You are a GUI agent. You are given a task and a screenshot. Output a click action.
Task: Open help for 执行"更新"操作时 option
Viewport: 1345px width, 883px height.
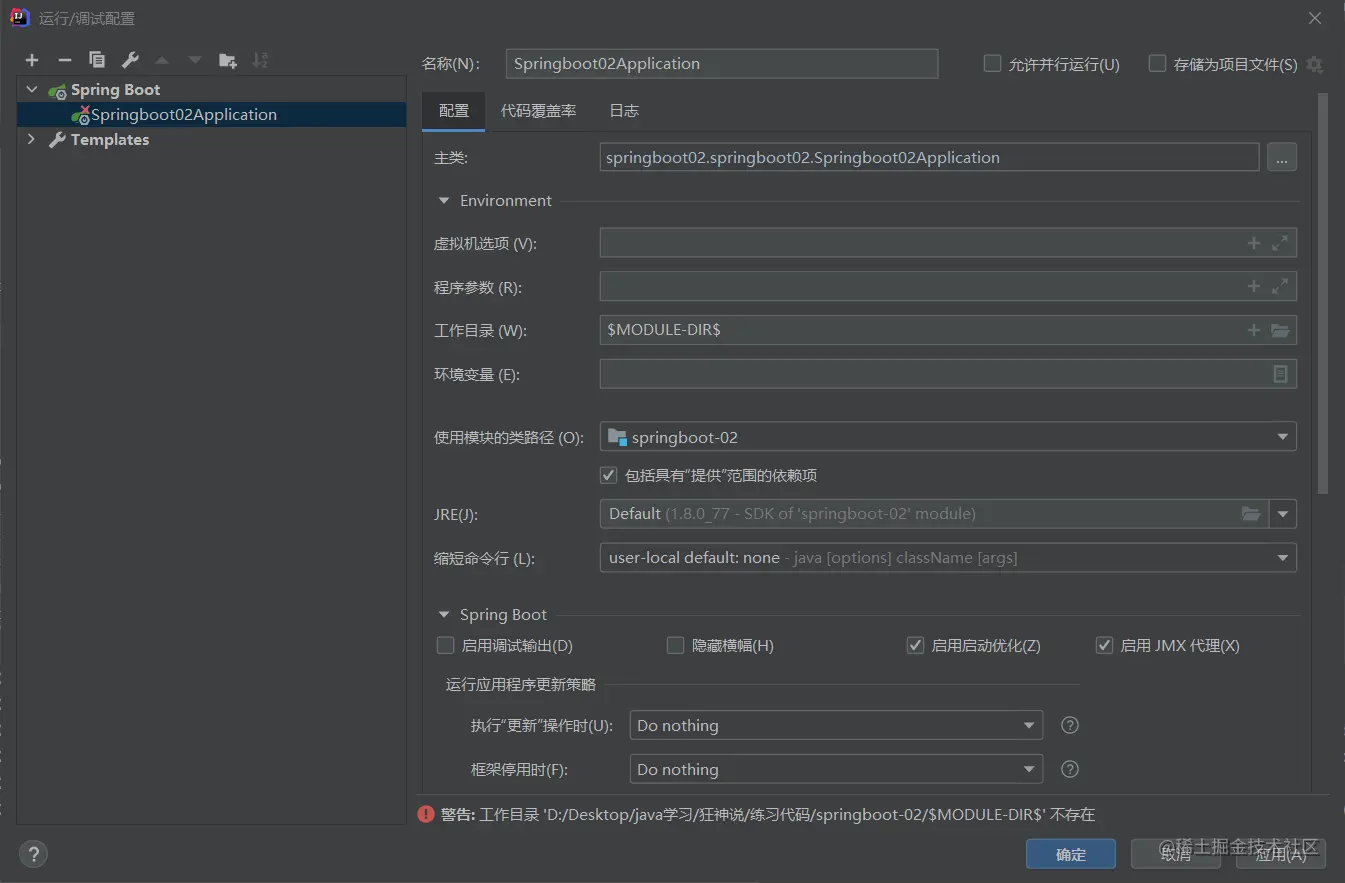1070,725
